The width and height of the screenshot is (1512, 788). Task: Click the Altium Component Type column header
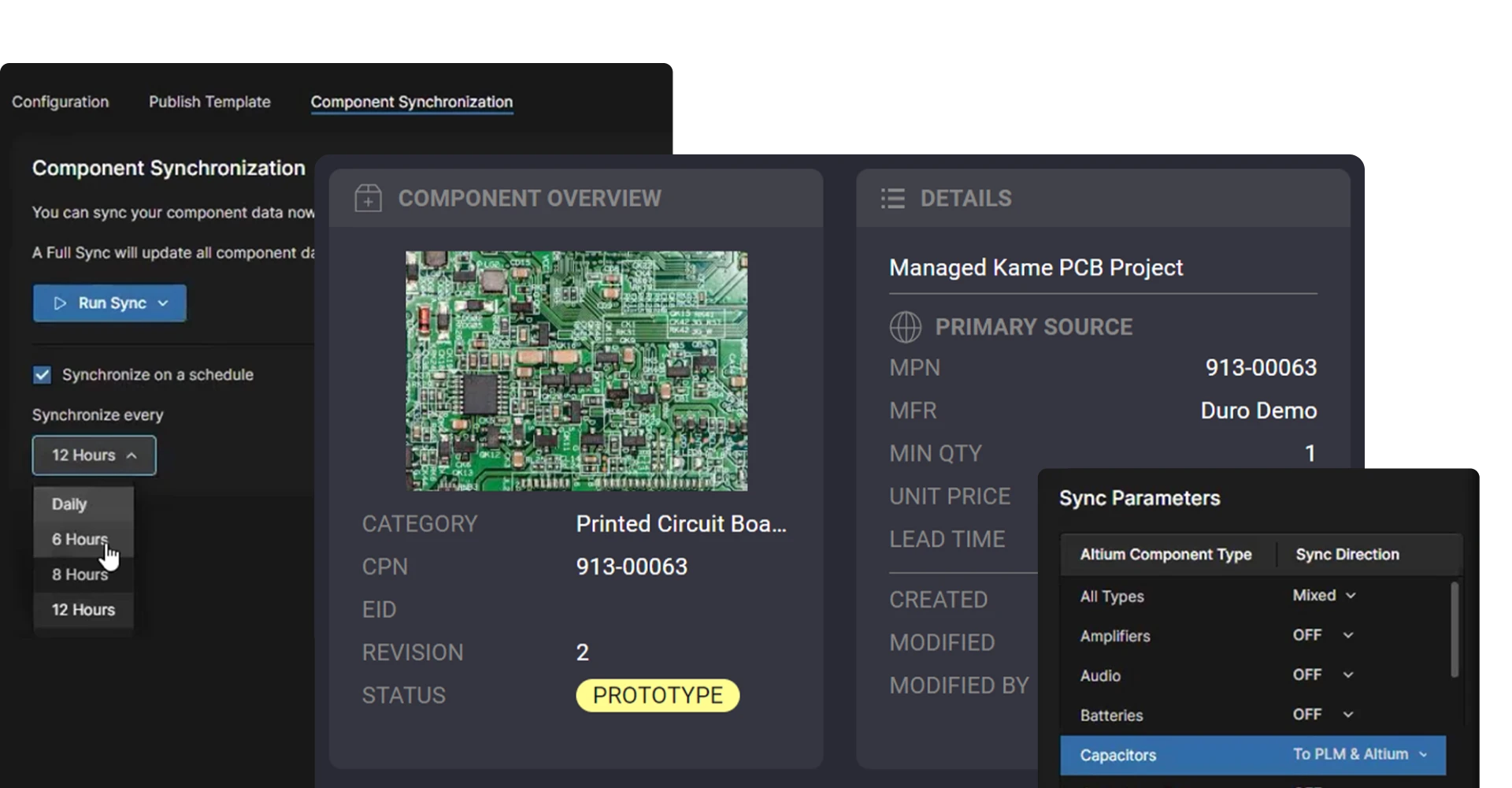tap(1165, 555)
